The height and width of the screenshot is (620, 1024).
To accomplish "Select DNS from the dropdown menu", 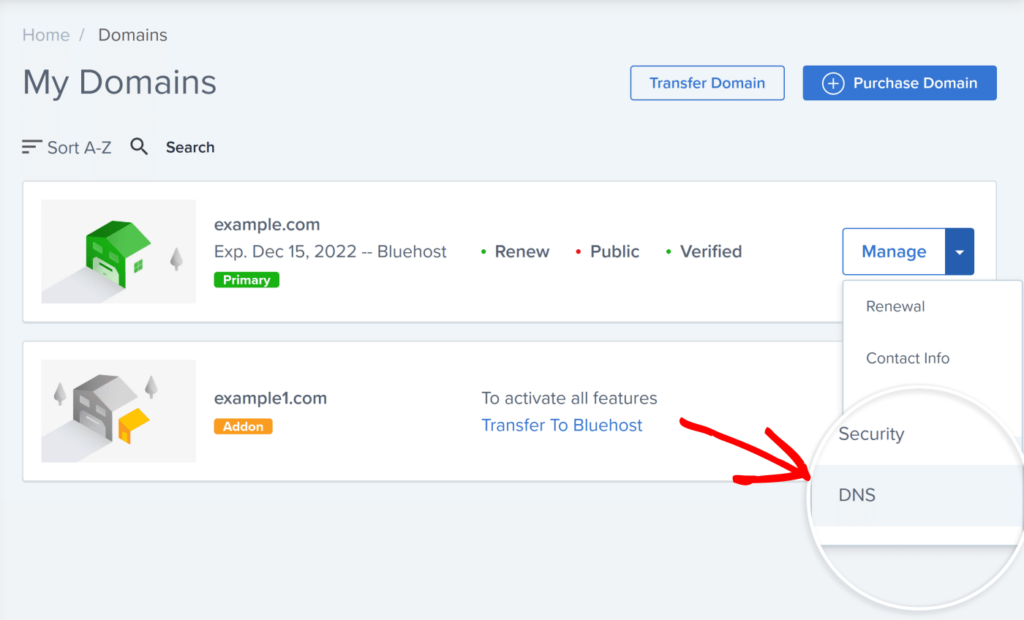I will click(857, 495).
